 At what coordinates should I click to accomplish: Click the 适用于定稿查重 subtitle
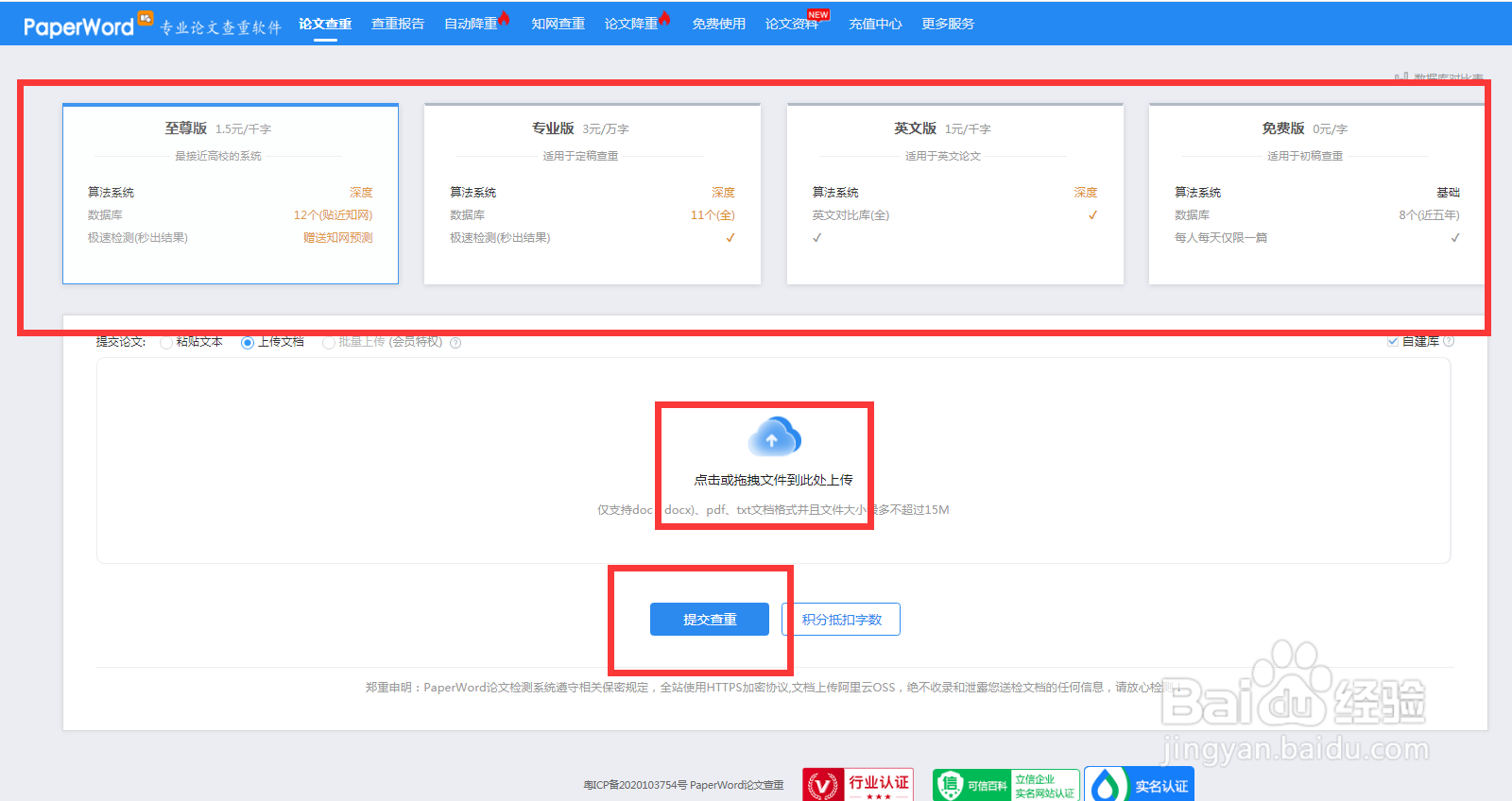coord(580,156)
